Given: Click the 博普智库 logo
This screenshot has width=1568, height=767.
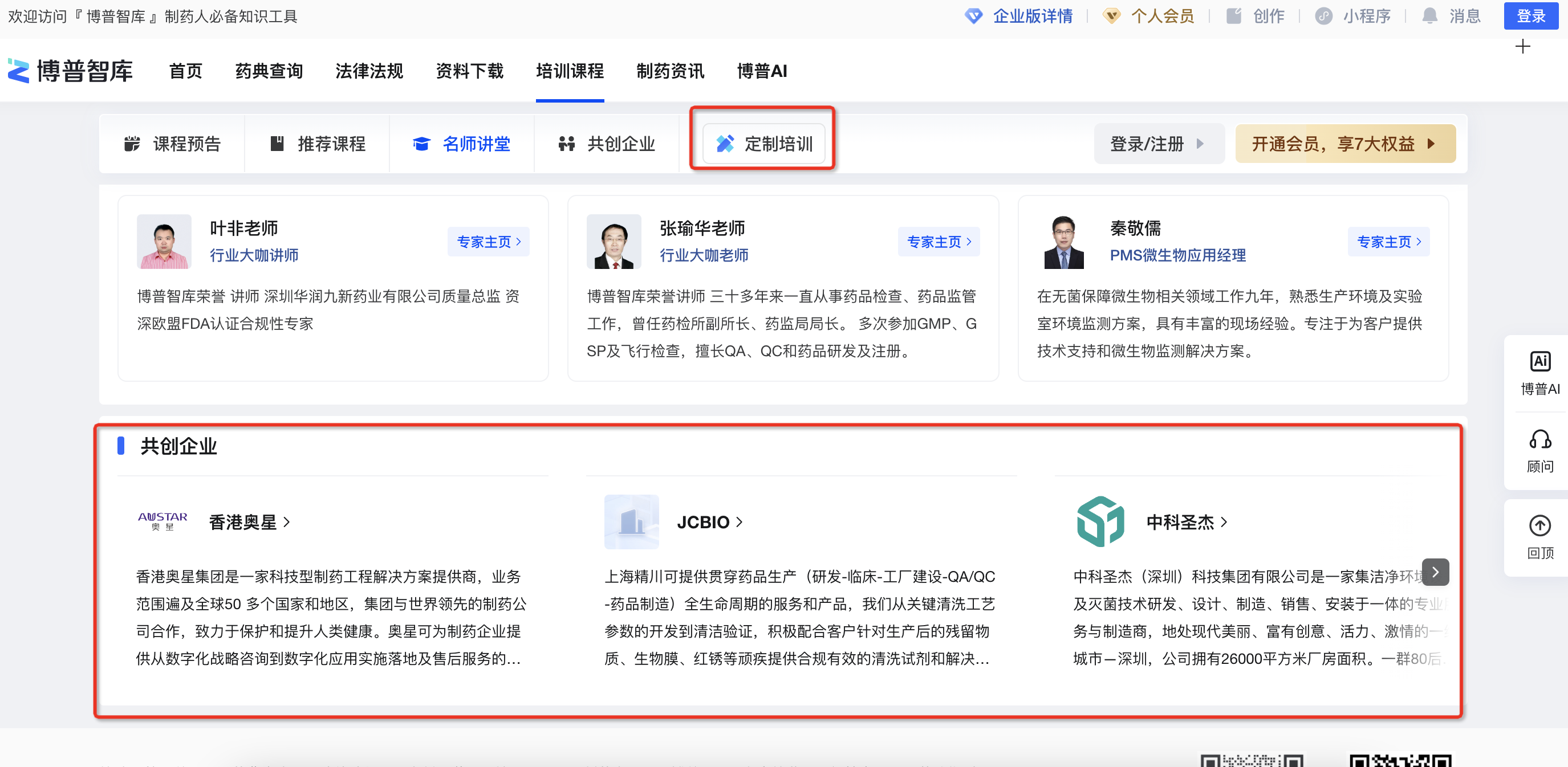Looking at the screenshot, I should tap(70, 71).
